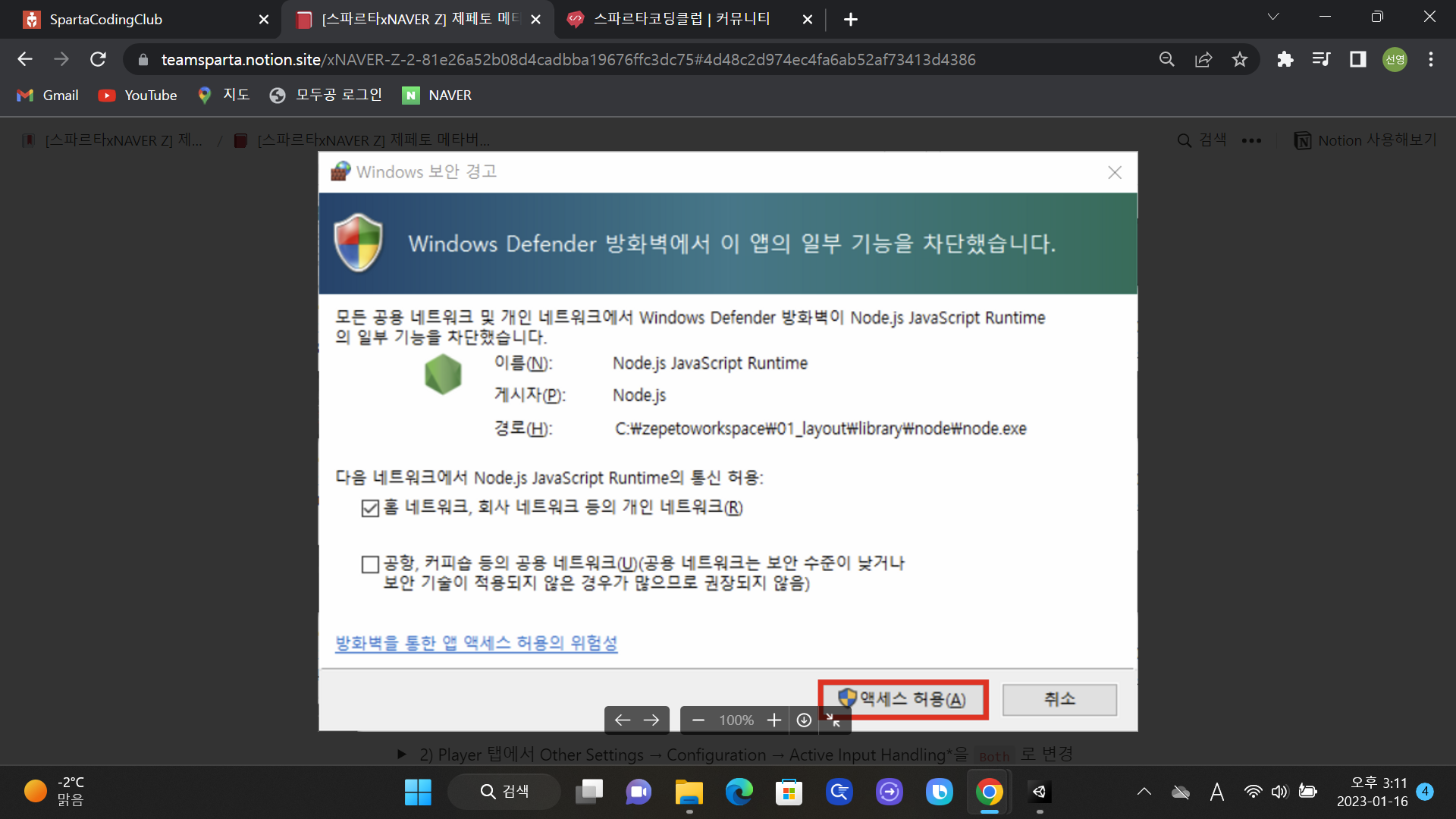
Task: Click the 100% zoom level value
Action: point(736,720)
